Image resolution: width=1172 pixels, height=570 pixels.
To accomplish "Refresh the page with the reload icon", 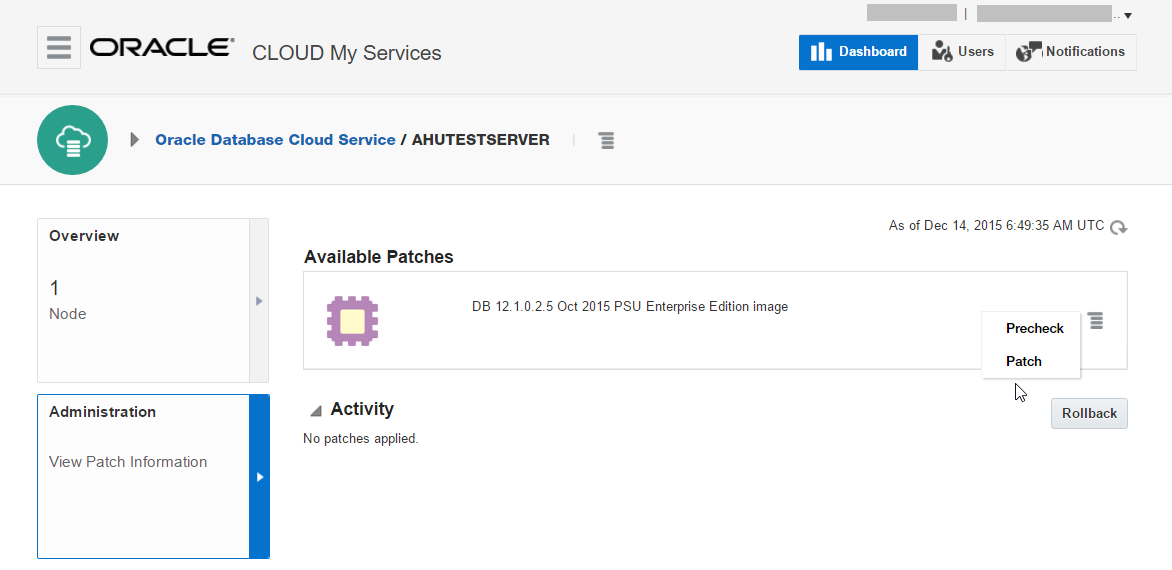I will click(x=1119, y=227).
